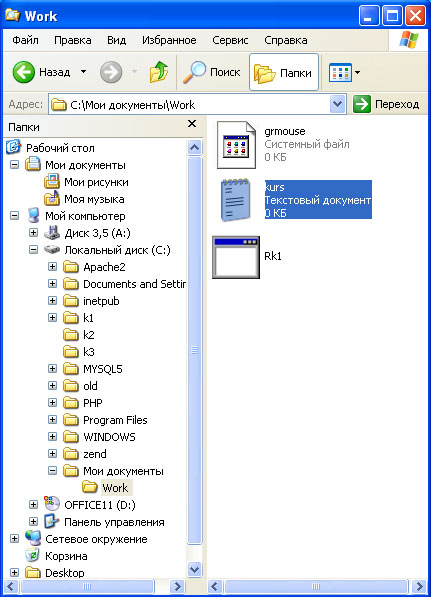431x597 pixels.
Task: Select the open Work folder icon
Action: 90,487
